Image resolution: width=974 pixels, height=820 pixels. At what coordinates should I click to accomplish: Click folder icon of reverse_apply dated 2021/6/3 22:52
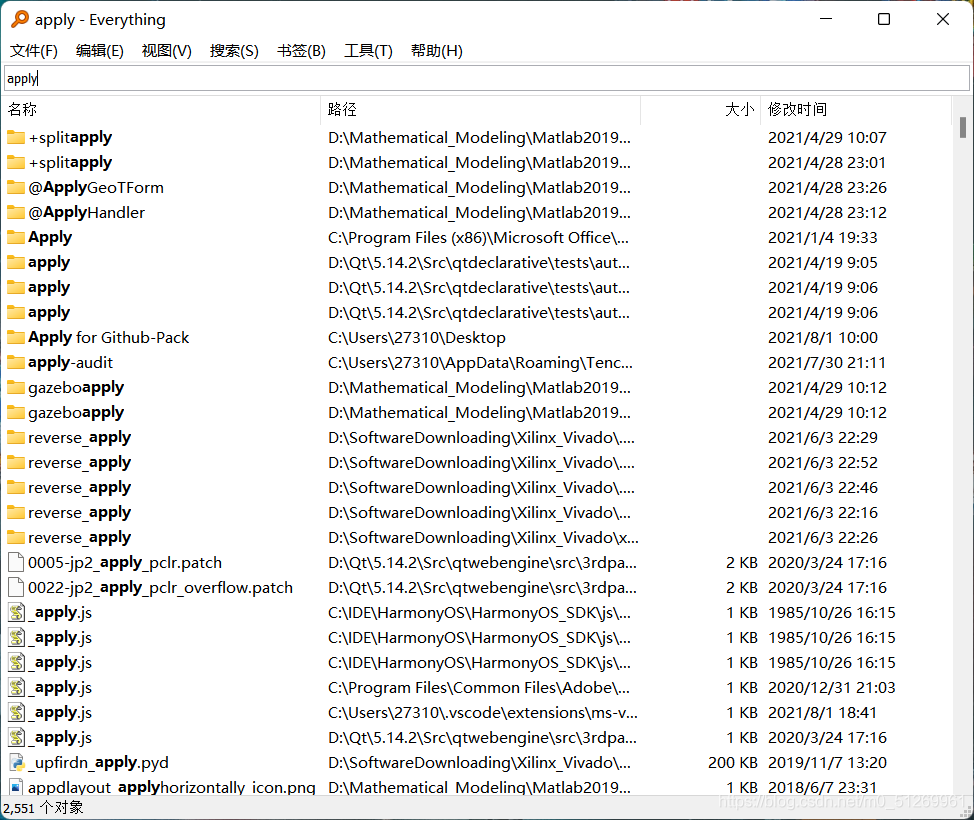16,462
